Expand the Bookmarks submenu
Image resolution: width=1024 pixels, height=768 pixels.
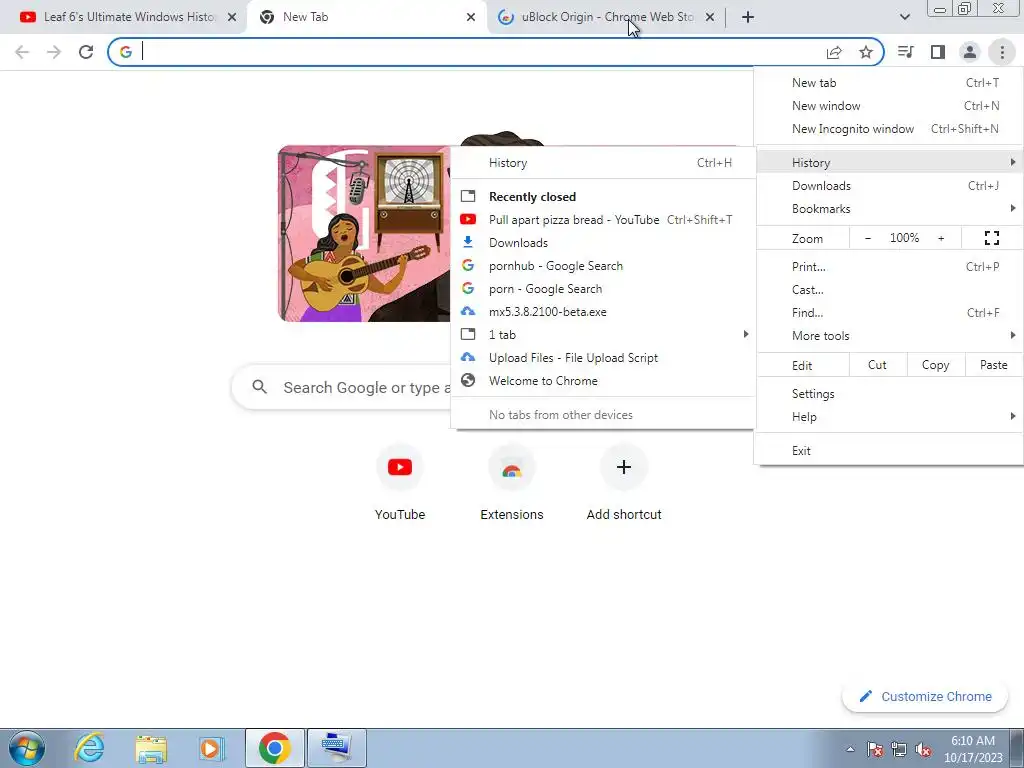click(889, 209)
